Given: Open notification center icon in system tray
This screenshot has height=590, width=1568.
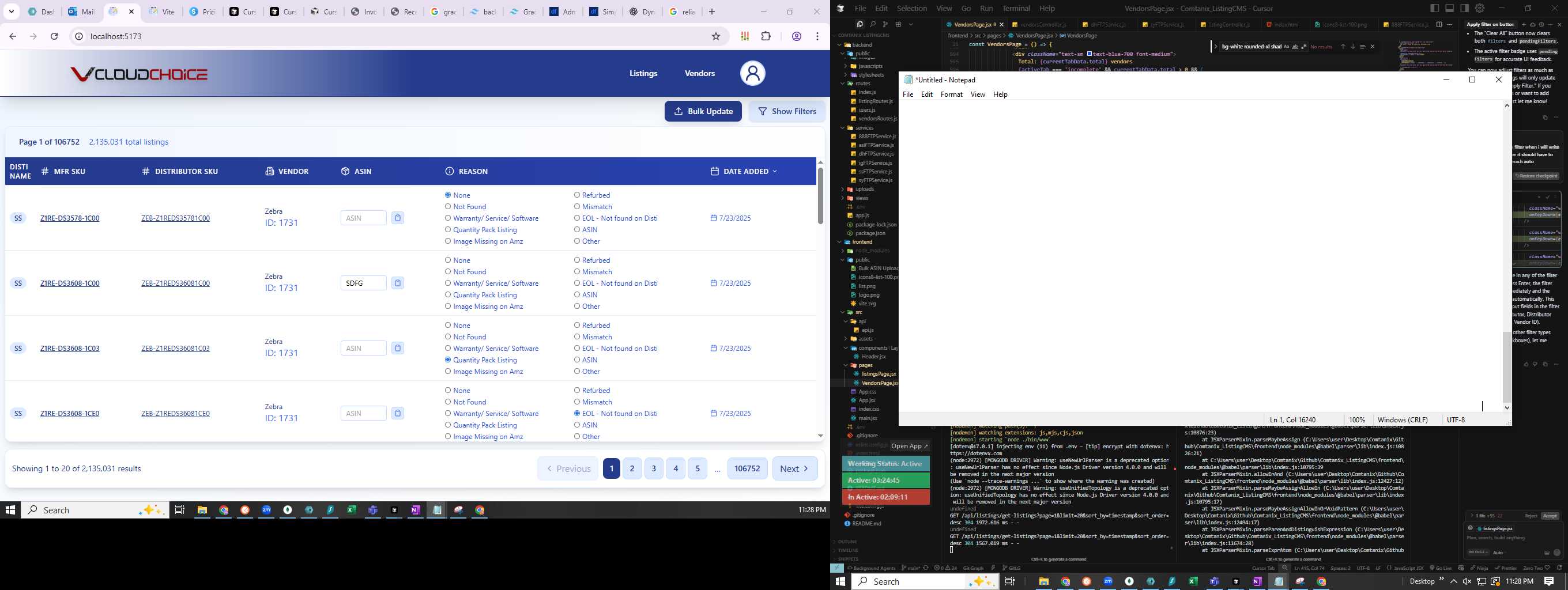Looking at the screenshot, I should tap(1548, 581).
